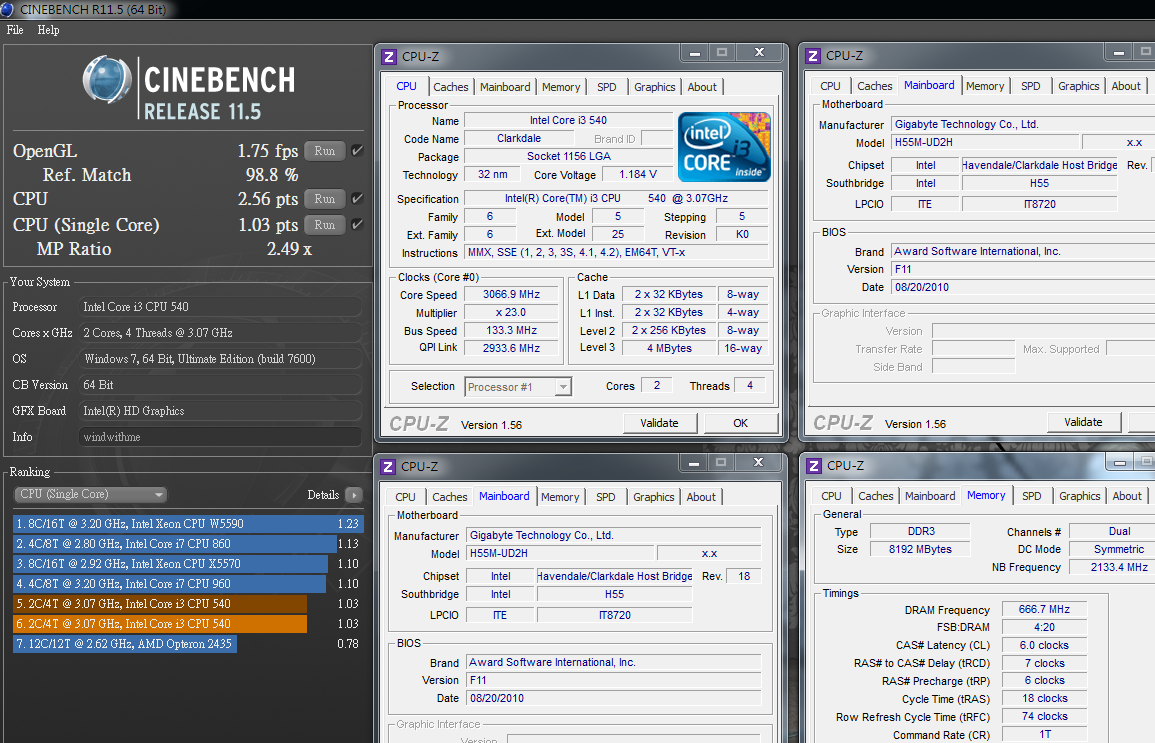Toggle the CPU (Single Core) test checkbox

click(357, 225)
